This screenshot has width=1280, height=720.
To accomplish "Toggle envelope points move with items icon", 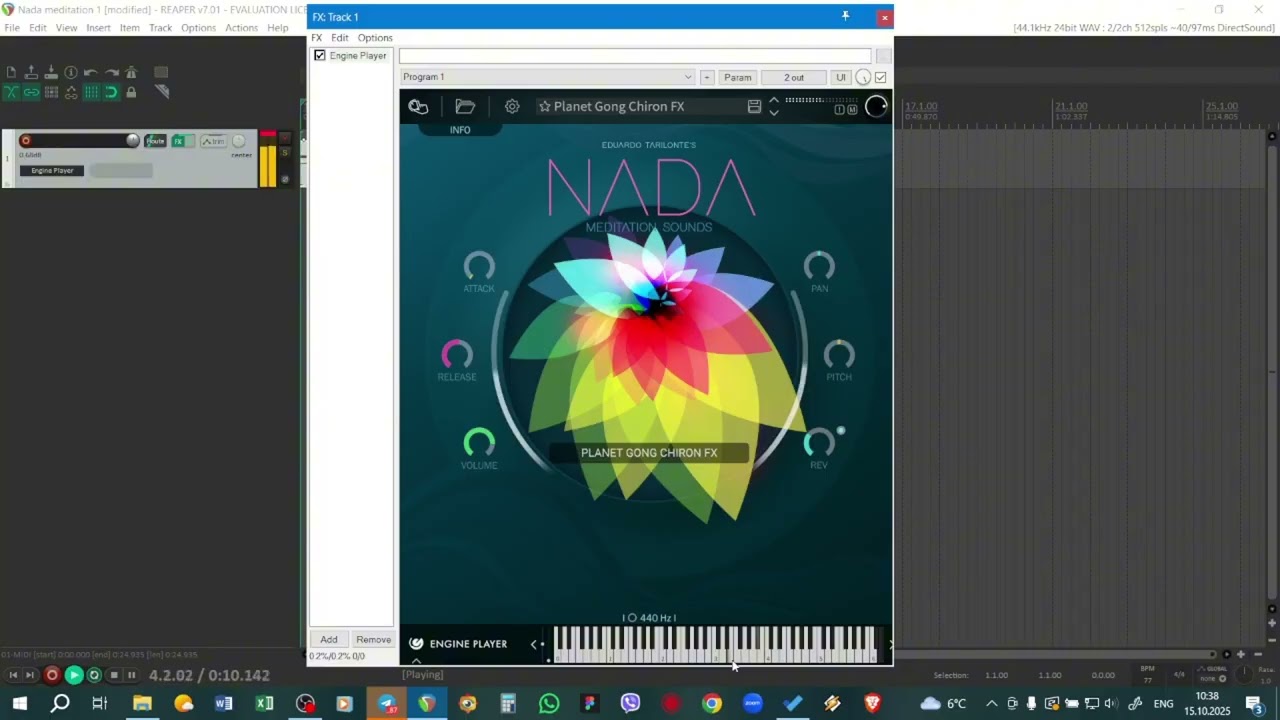I will click(71, 92).
